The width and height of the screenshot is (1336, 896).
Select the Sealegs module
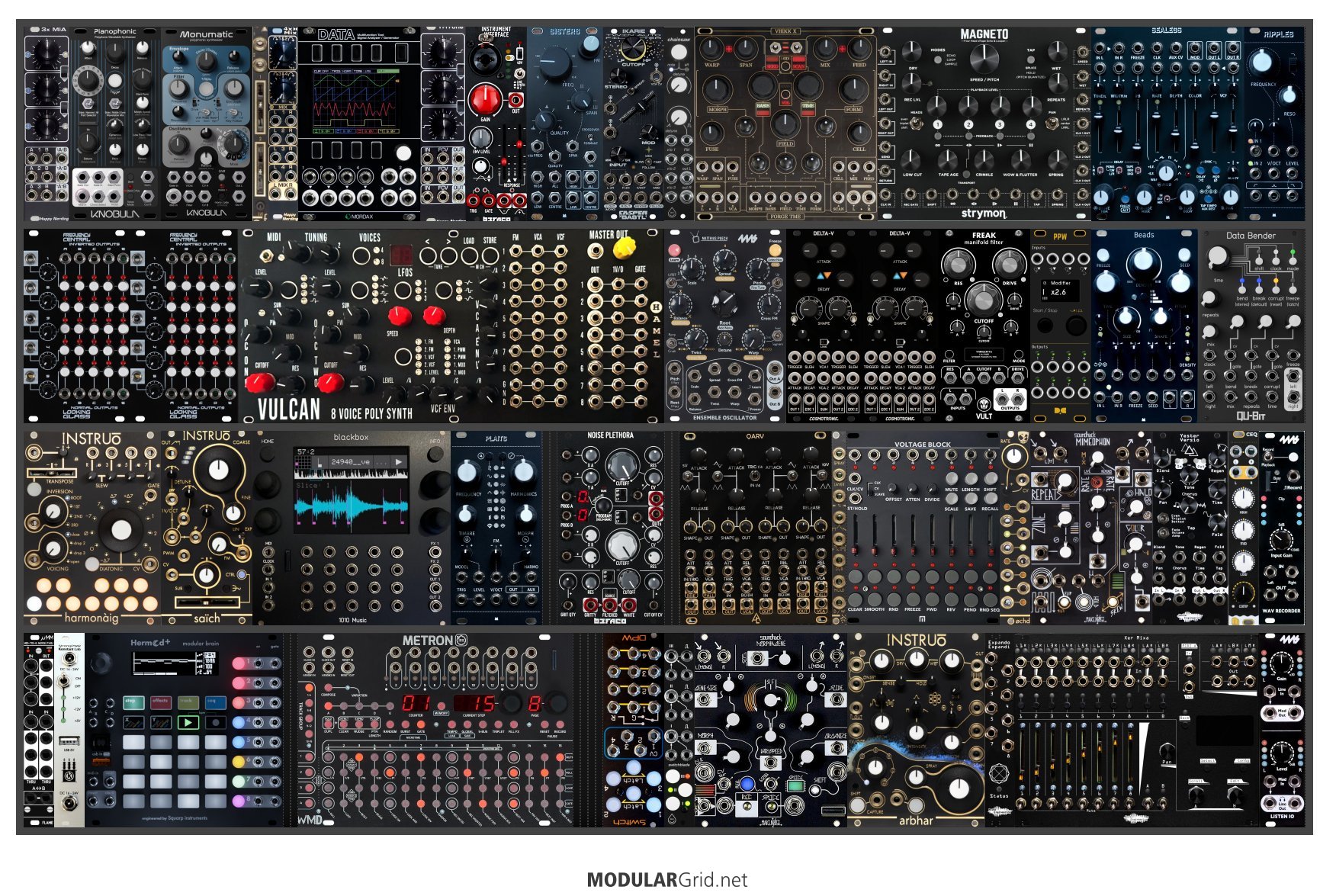(1167, 124)
